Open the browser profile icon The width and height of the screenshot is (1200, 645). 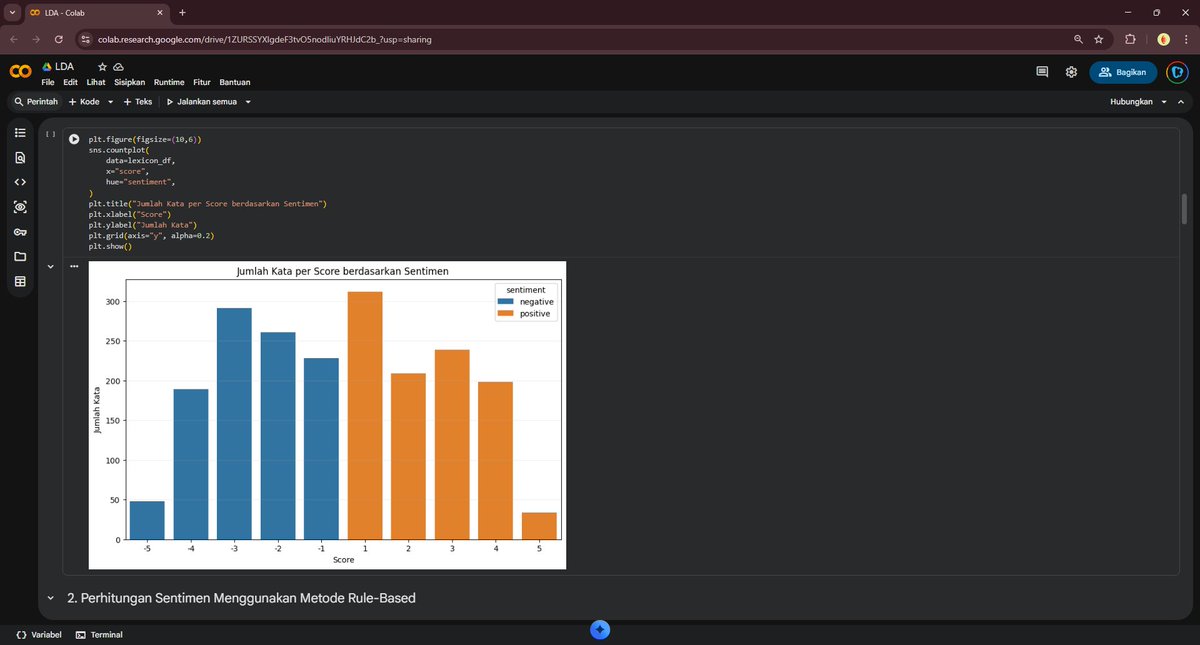coord(1163,39)
